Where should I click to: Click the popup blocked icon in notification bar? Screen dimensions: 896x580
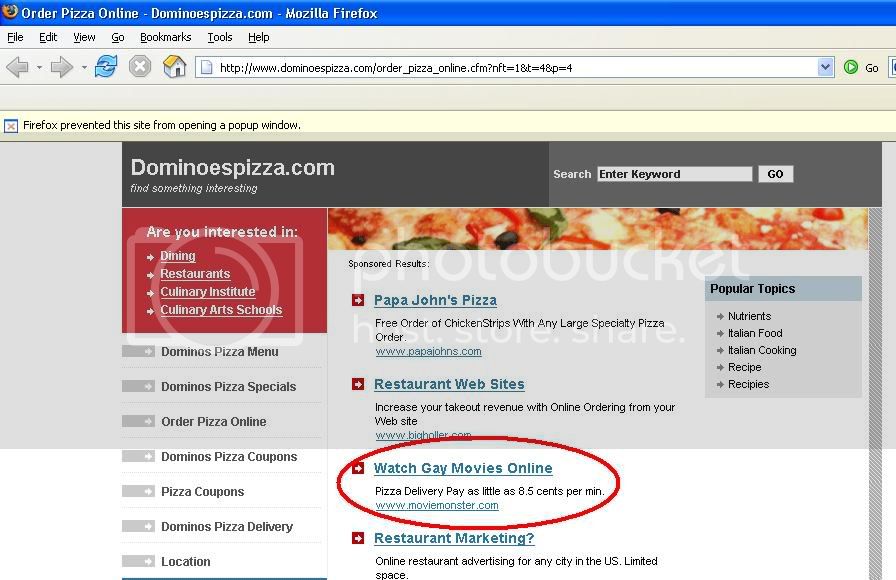[10, 126]
